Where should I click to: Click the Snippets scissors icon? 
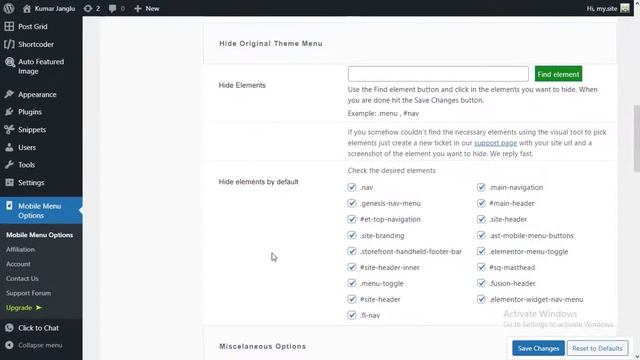[9, 130]
